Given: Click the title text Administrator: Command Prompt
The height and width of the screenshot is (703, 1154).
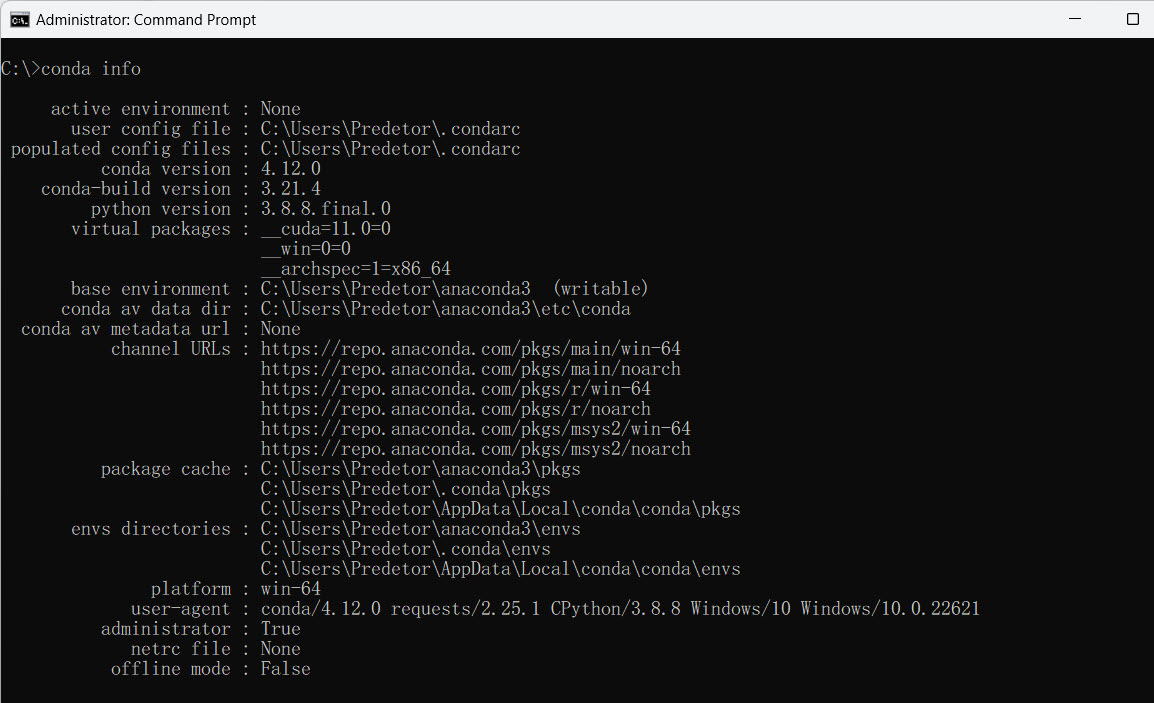Looking at the screenshot, I should coord(146,20).
